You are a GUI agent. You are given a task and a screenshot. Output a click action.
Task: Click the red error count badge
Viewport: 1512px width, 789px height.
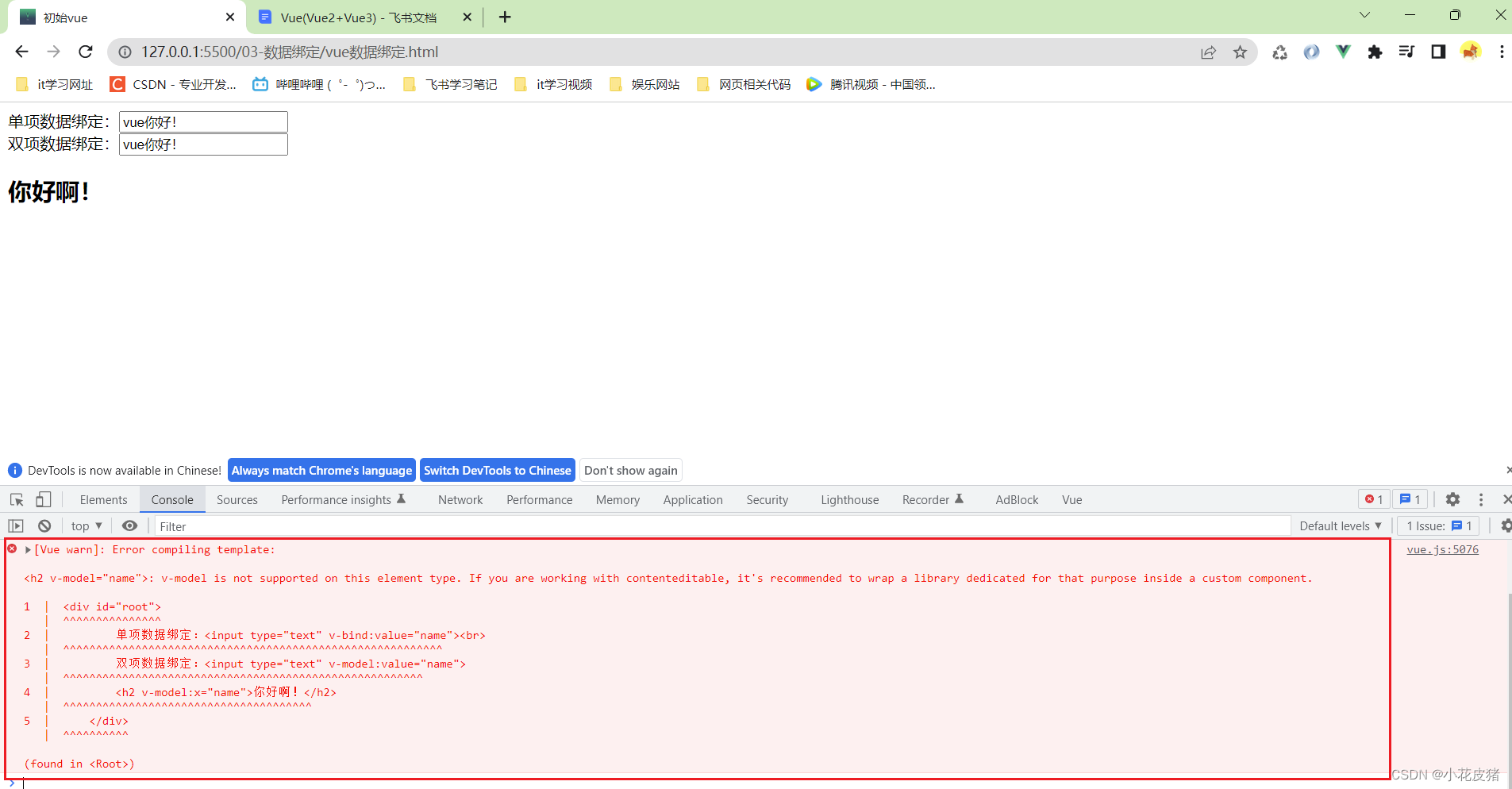(x=1374, y=499)
